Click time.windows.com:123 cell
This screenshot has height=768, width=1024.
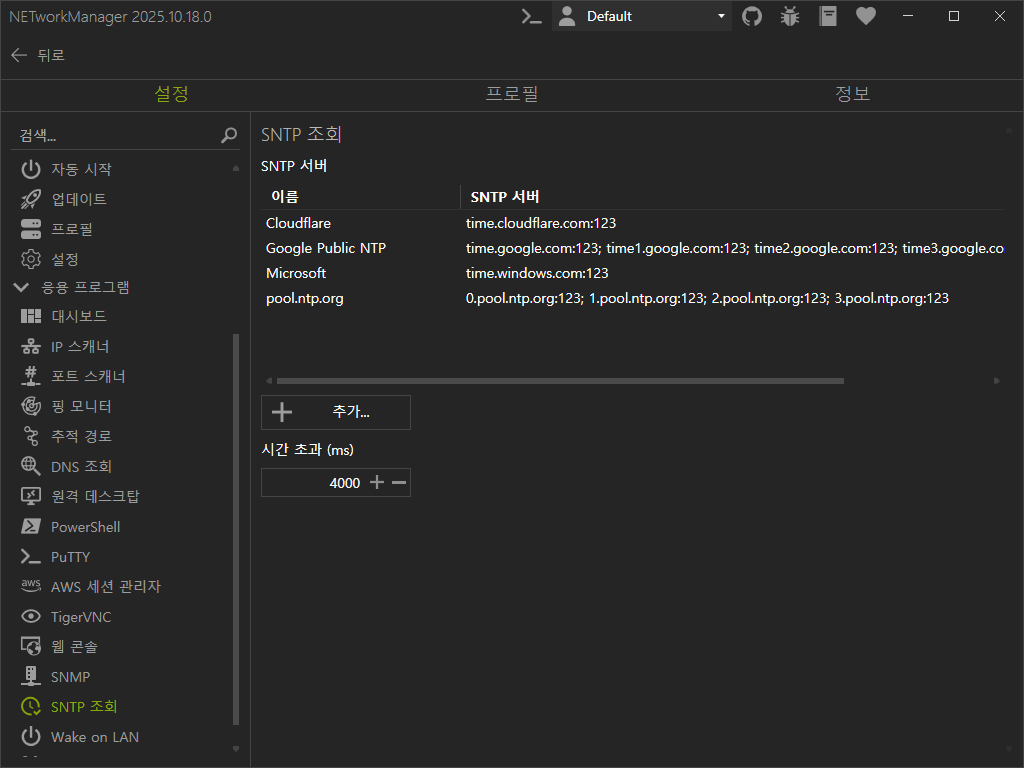point(537,273)
